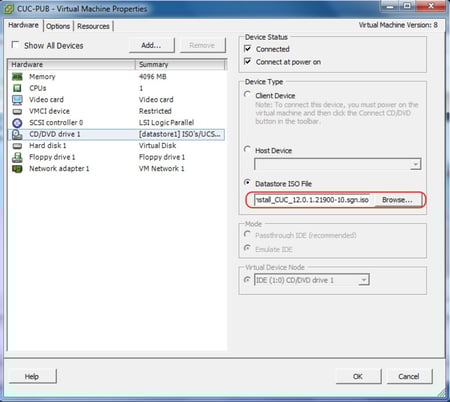Select the Network adapter 1 row

[116, 169]
